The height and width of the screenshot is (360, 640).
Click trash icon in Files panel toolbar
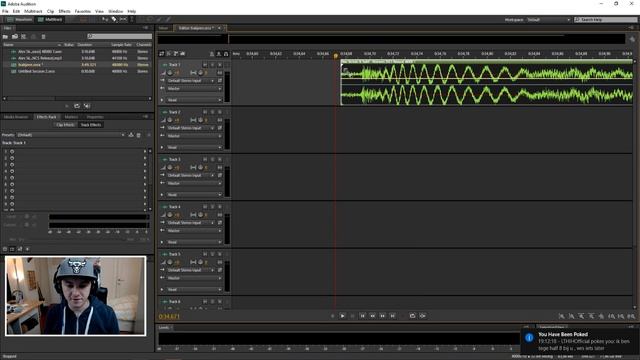[43, 36]
